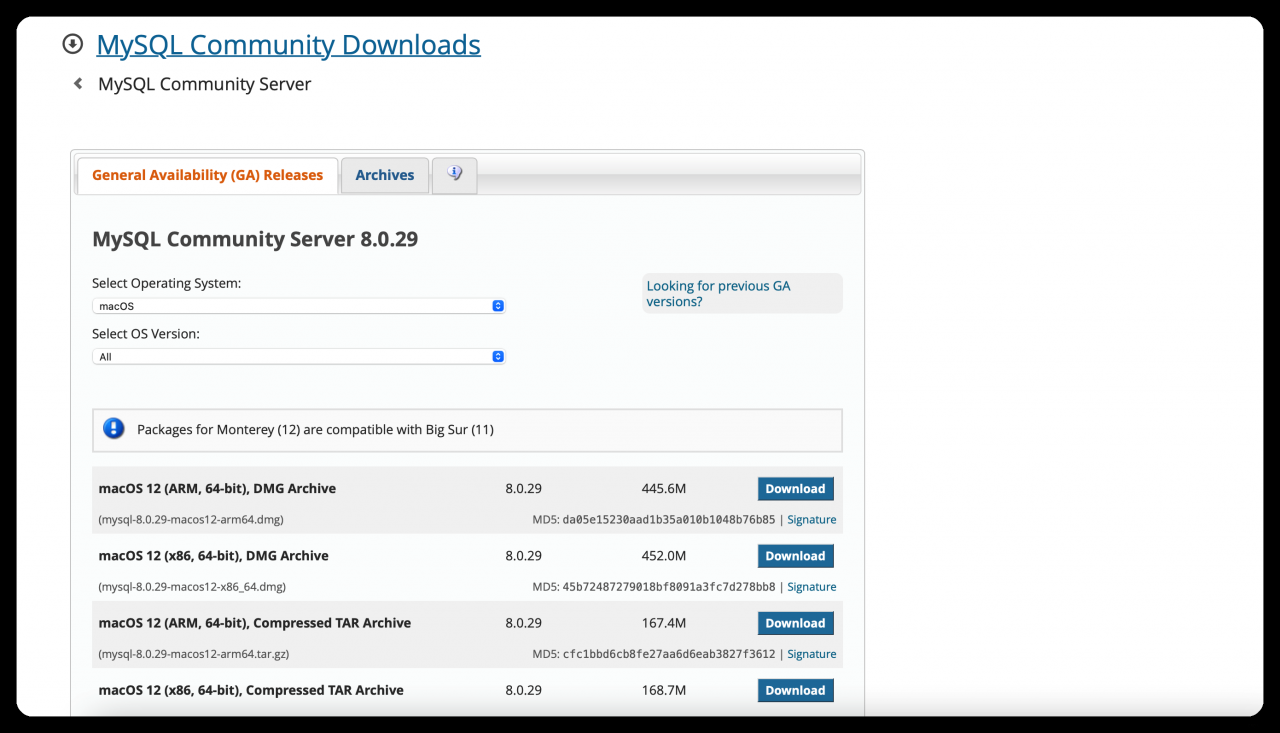Open the Select Operating System dropdown
This screenshot has height=733, width=1280.
click(299, 306)
